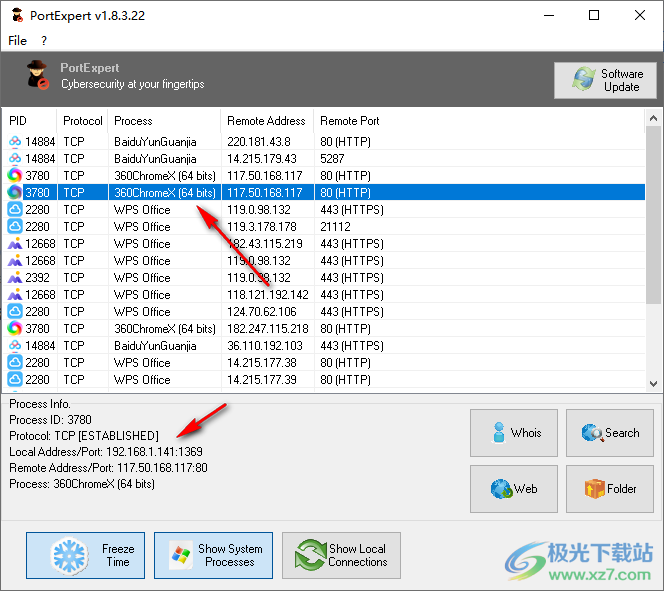The width and height of the screenshot is (664, 591).
Task: Click PortExpert title bar app icon
Action: [x=17, y=16]
